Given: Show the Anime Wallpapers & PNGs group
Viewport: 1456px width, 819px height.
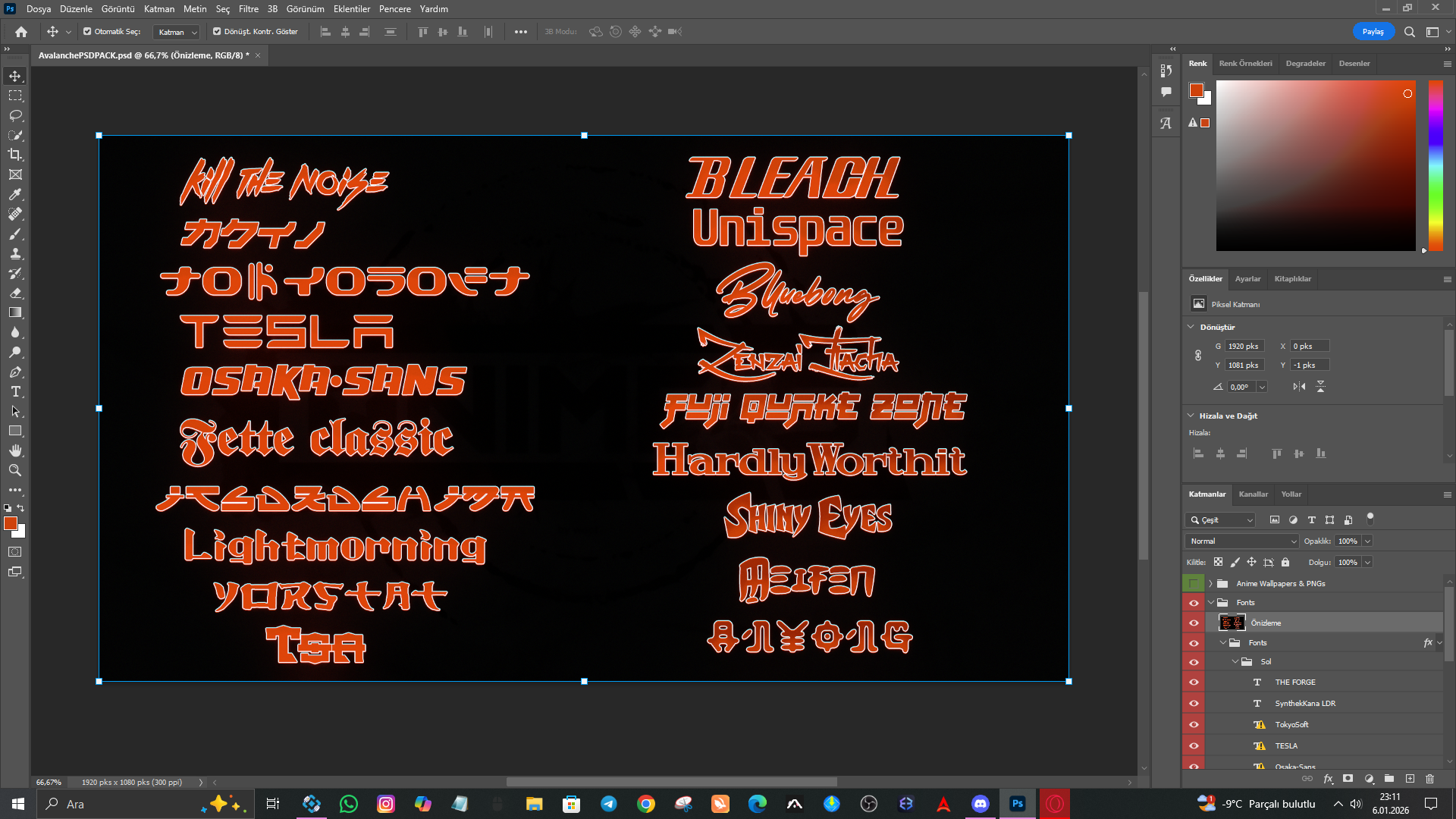Looking at the screenshot, I should (x=1194, y=584).
